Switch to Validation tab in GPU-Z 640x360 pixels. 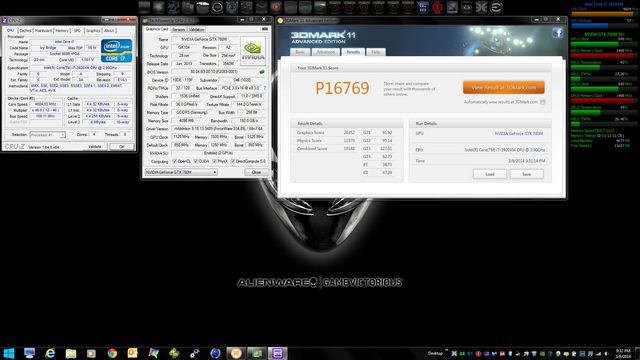[197, 29]
